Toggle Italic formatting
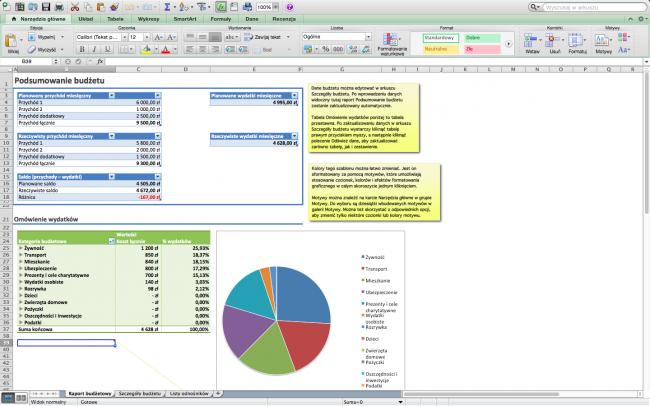 (x=95, y=49)
